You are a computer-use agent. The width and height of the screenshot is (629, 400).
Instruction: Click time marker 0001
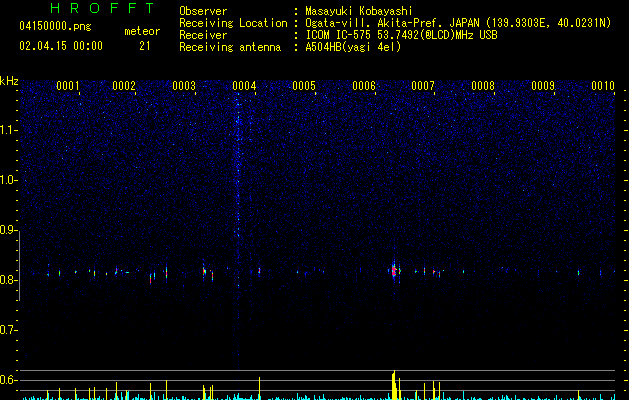(68, 86)
